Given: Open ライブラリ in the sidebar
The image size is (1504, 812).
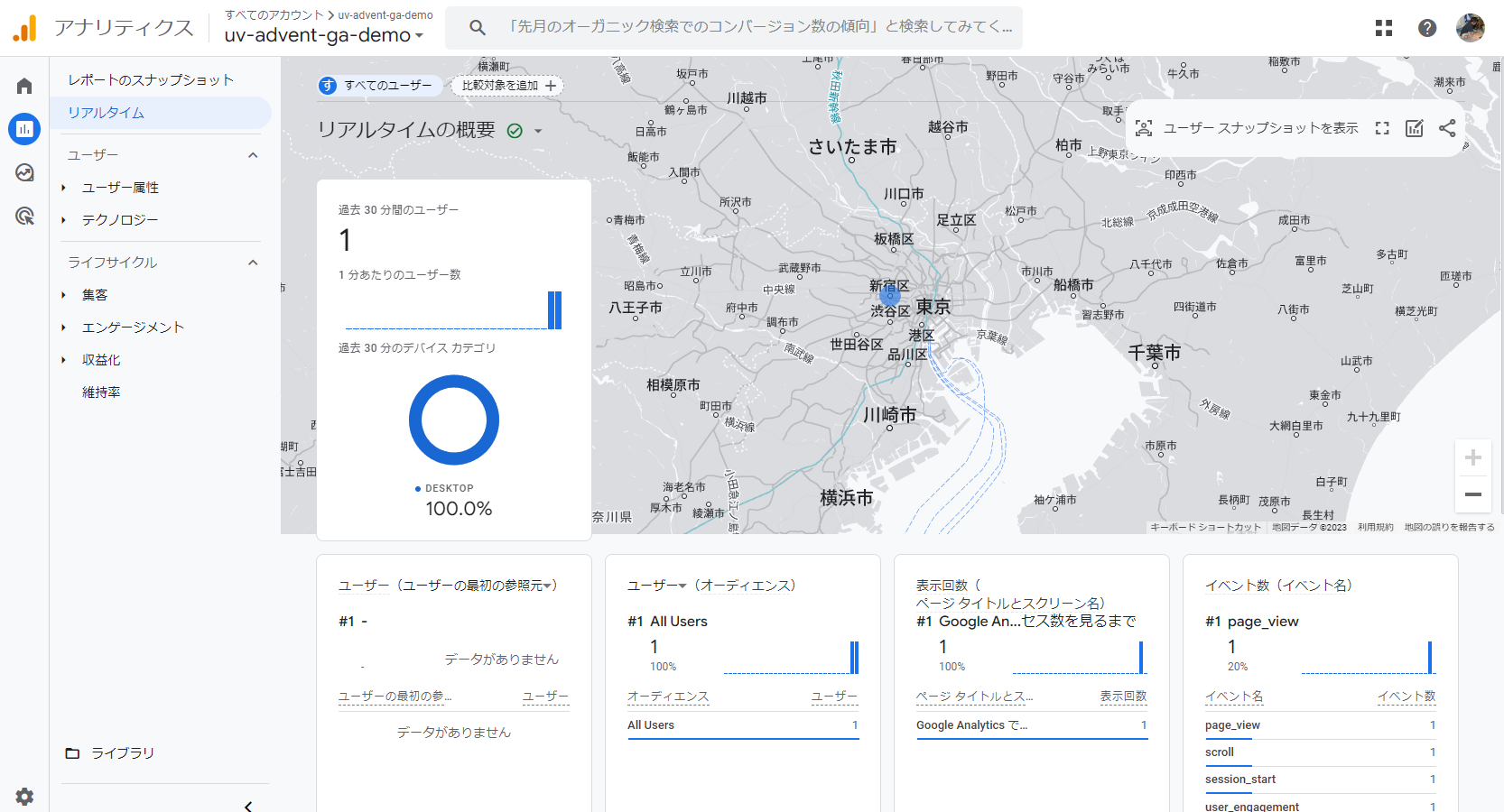Looking at the screenshot, I should point(122,753).
